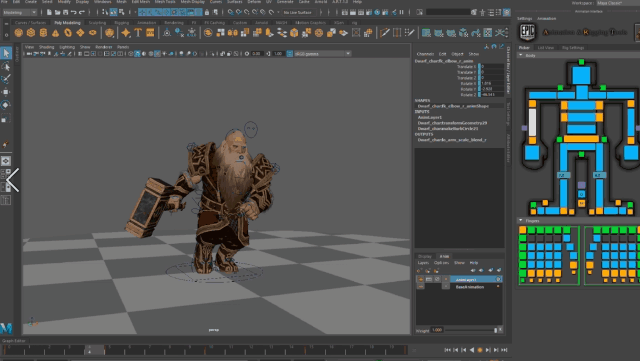Open the Mesh Tools menu

pos(165,2)
